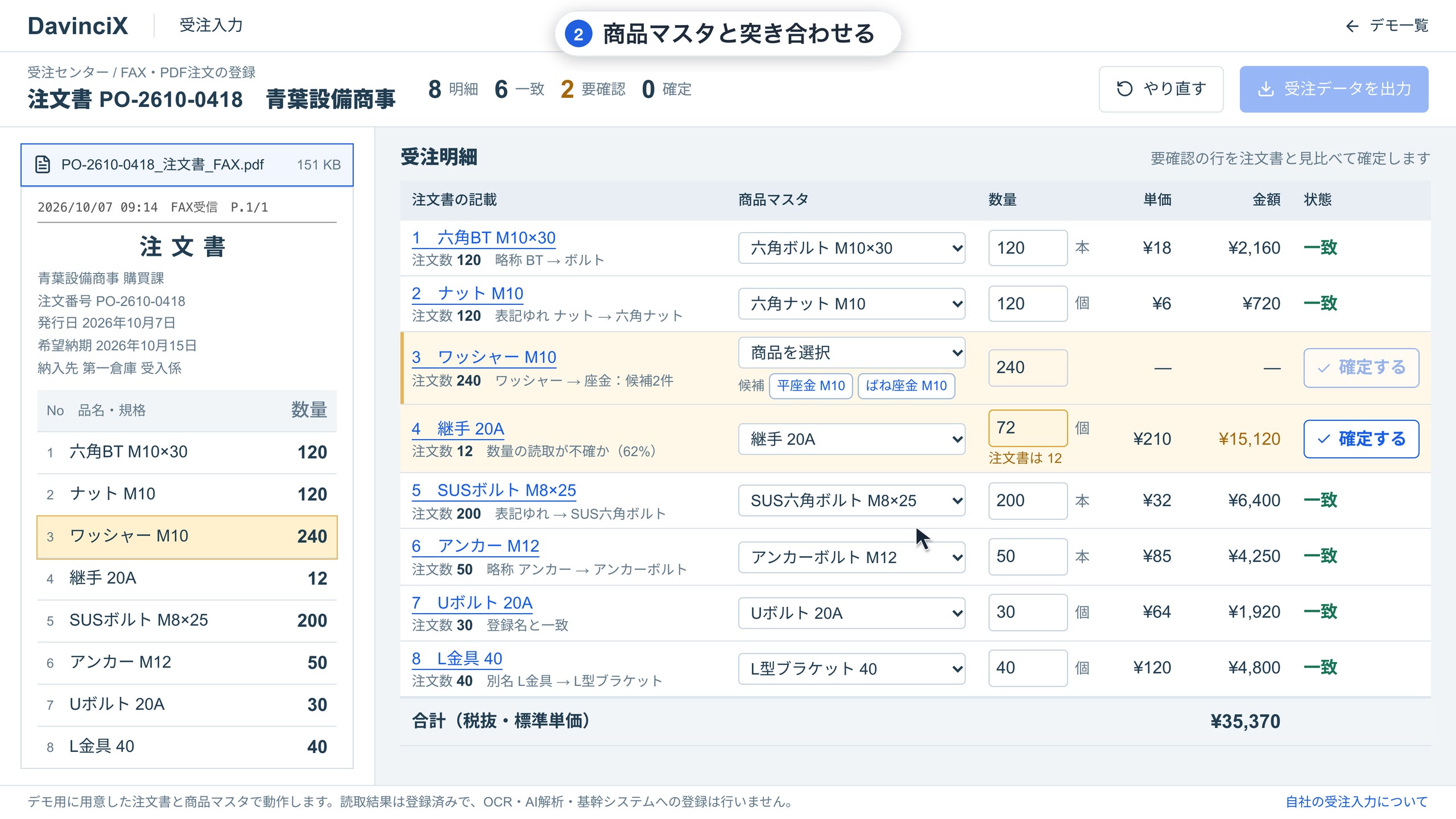Viewport: 1456px width, 819px height.
Task: Click line link 5 SUSボルト M8×25
Action: coord(494,490)
